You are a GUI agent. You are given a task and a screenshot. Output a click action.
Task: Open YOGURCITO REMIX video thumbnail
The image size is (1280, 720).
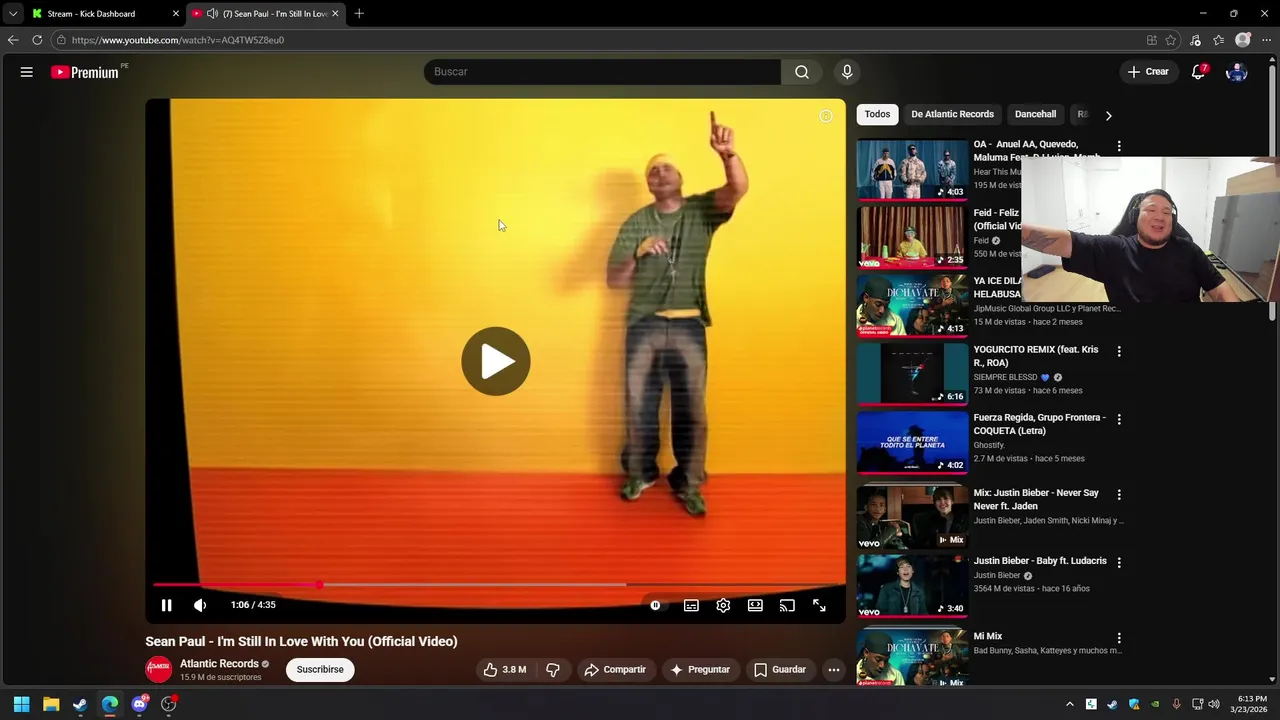click(x=912, y=374)
